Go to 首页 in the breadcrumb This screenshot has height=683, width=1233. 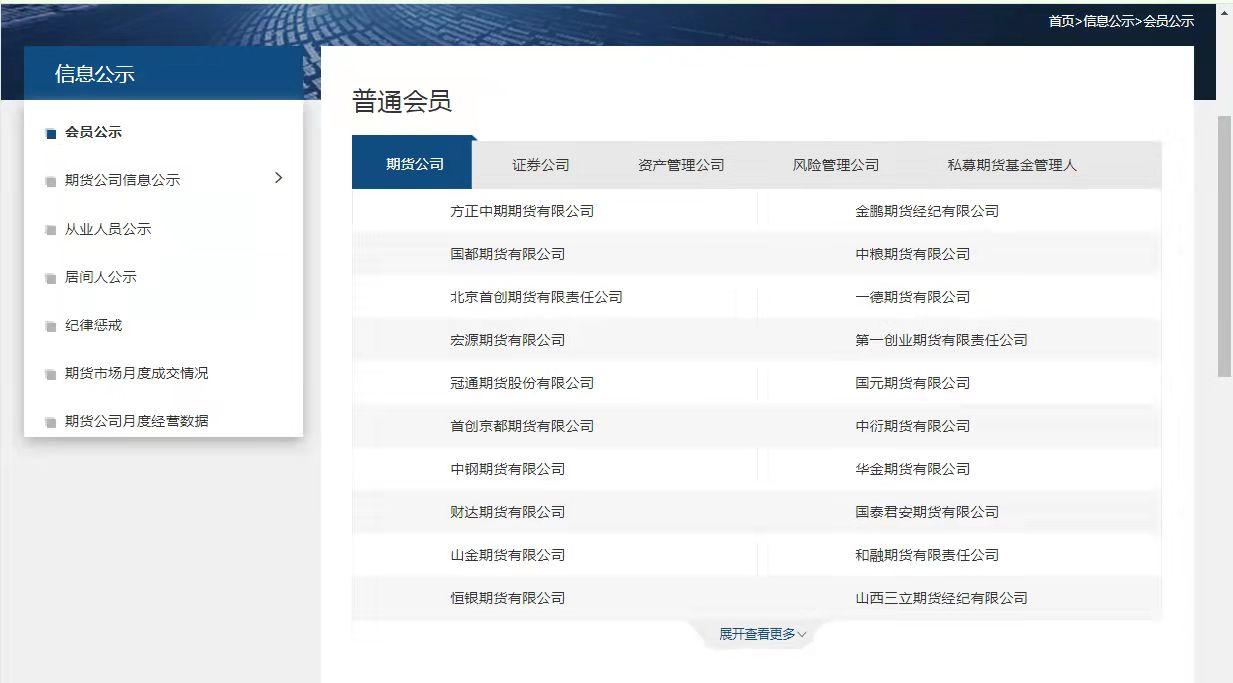pos(1061,21)
